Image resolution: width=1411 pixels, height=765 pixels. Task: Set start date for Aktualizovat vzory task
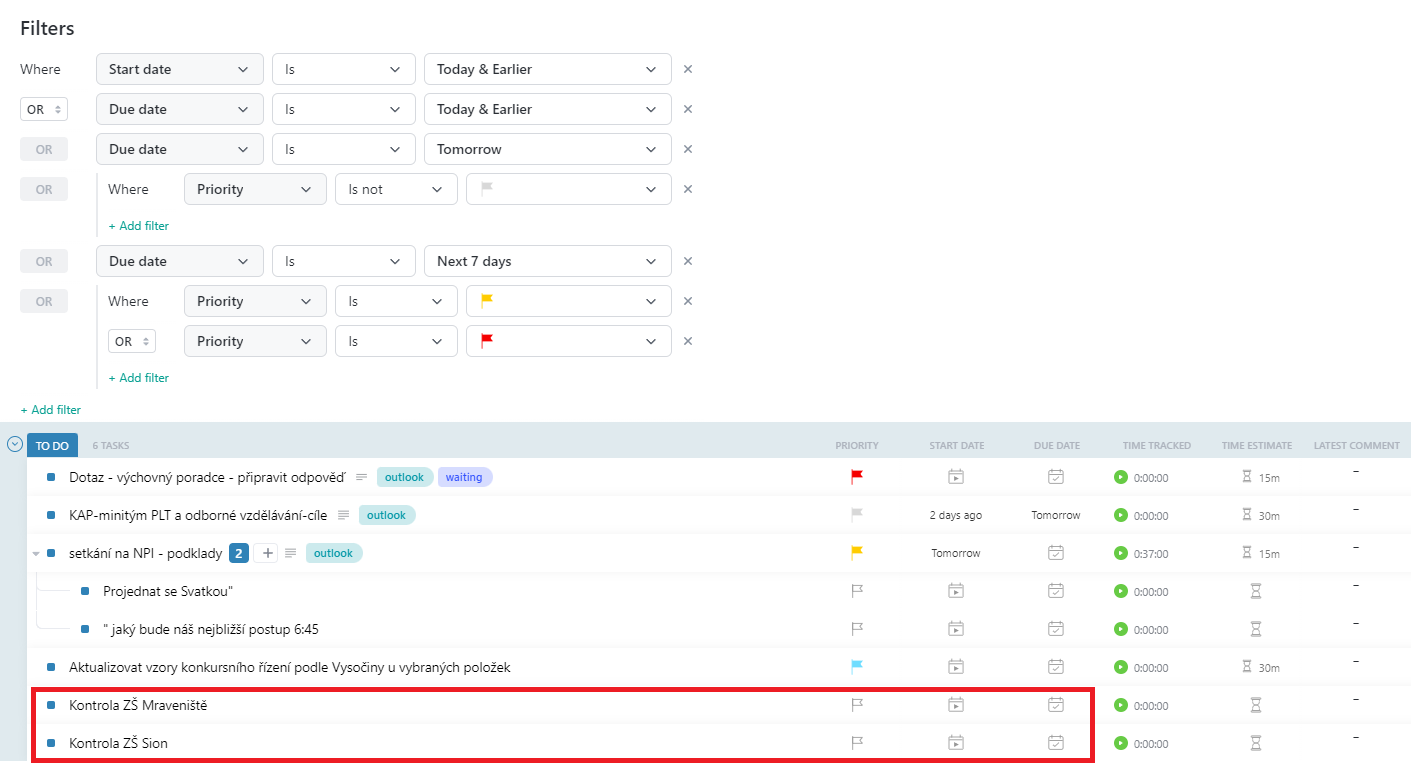click(x=956, y=667)
